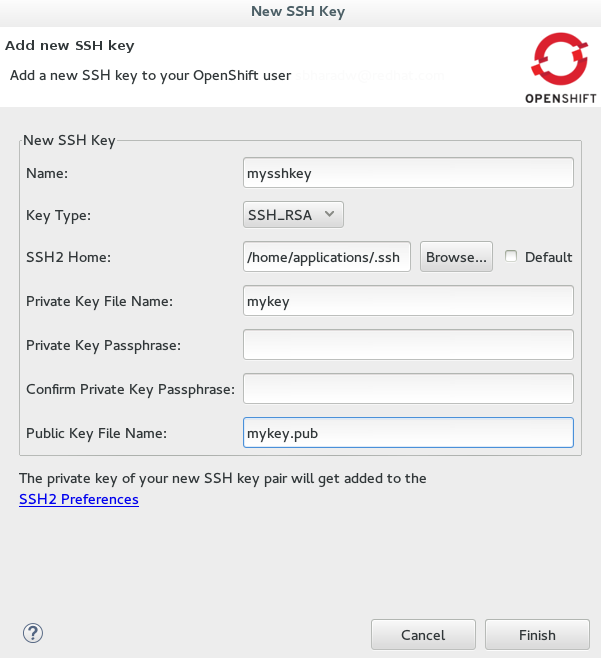The height and width of the screenshot is (658, 601).
Task: Enable the Default SSH2 home checkbox
Action: coord(512,257)
